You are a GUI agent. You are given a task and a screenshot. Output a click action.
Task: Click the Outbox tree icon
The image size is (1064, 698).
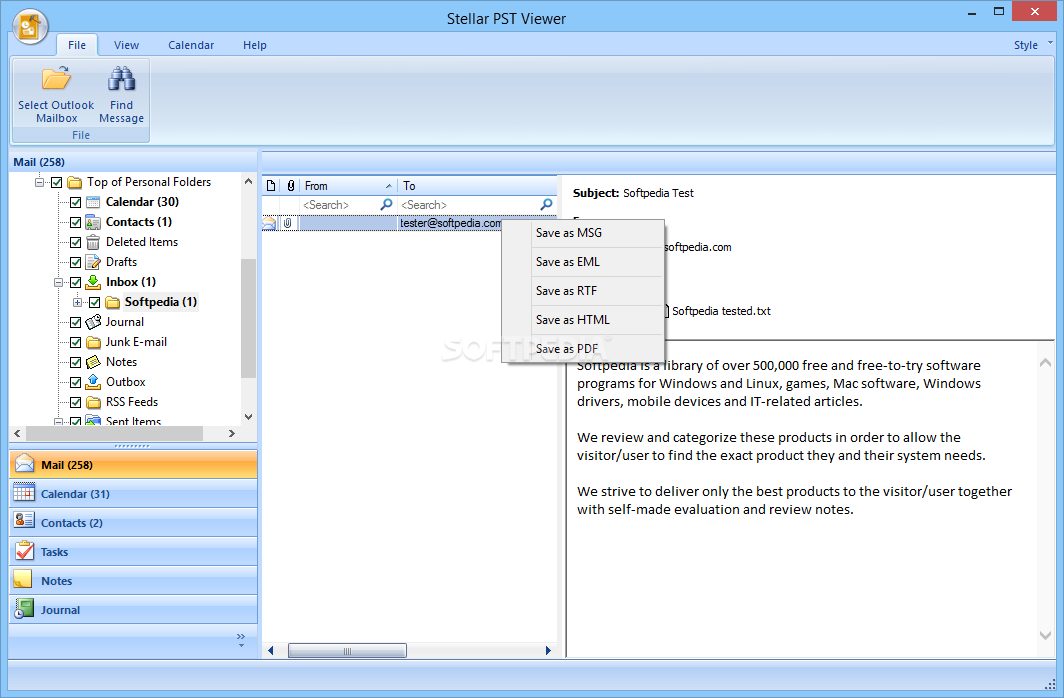pyautogui.click(x=94, y=382)
